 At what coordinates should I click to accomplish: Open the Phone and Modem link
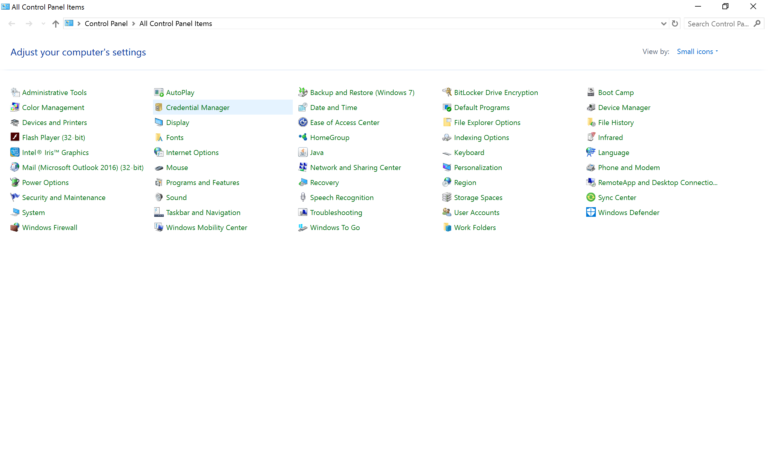[629, 168]
